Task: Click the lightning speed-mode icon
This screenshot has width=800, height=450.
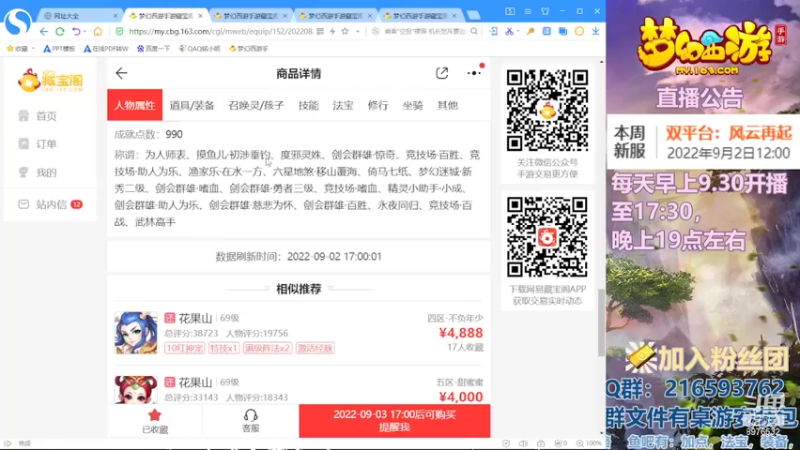Action: pyautogui.click(x=332, y=32)
